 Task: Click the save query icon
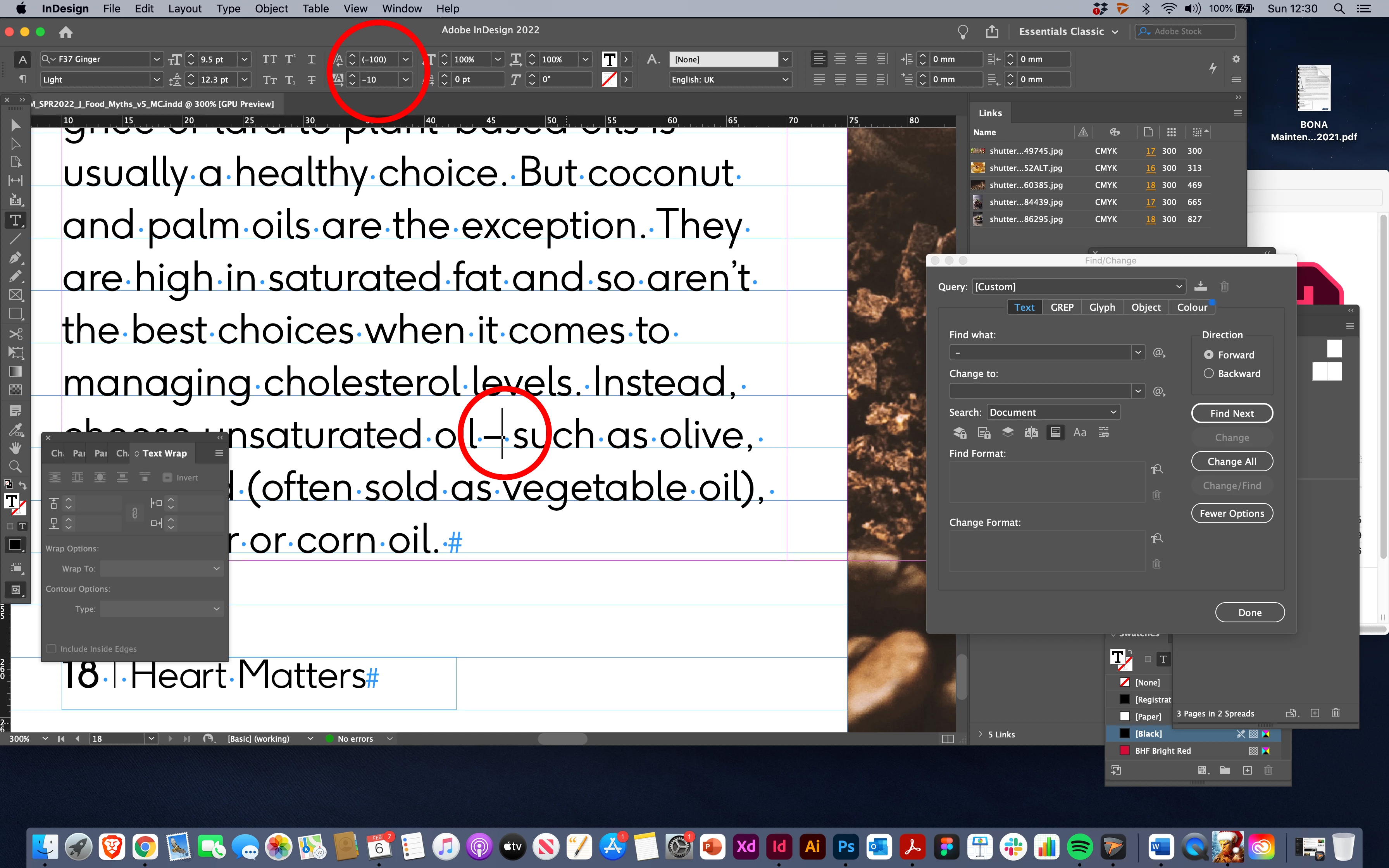pyautogui.click(x=1200, y=286)
